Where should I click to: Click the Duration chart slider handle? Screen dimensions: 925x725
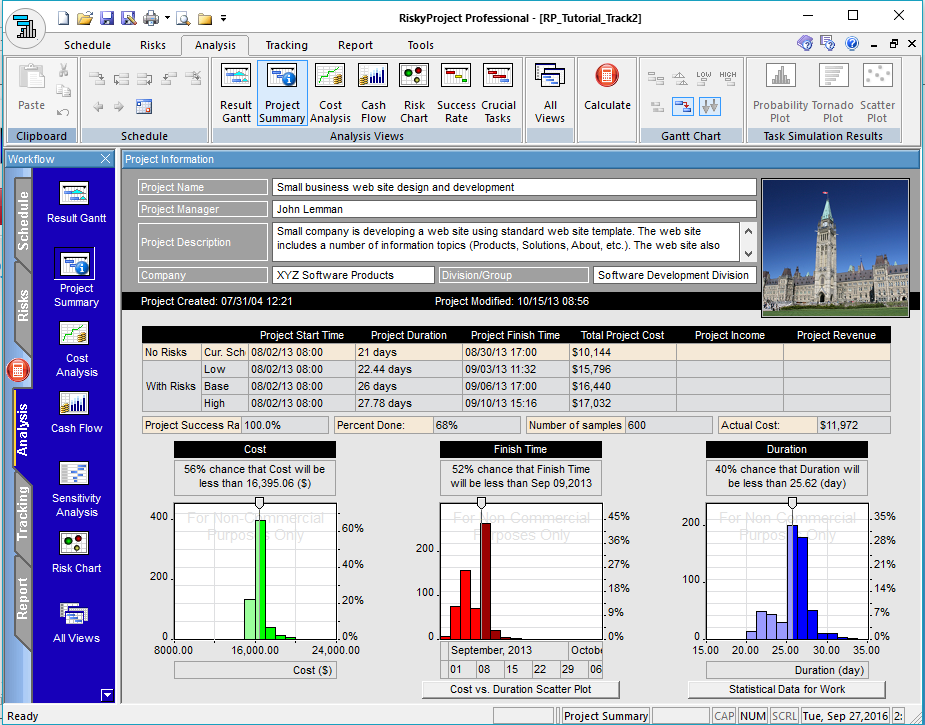(792, 503)
